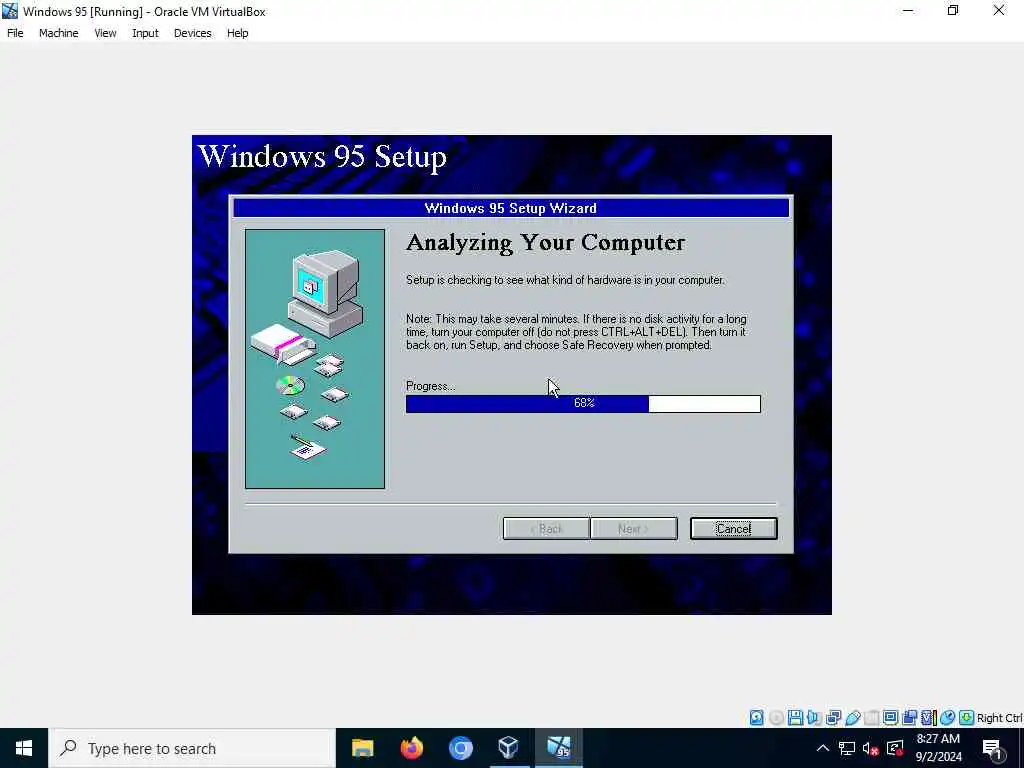This screenshot has width=1024, height=768.
Task: Click the USB devices indicator icon
Action: click(x=852, y=718)
